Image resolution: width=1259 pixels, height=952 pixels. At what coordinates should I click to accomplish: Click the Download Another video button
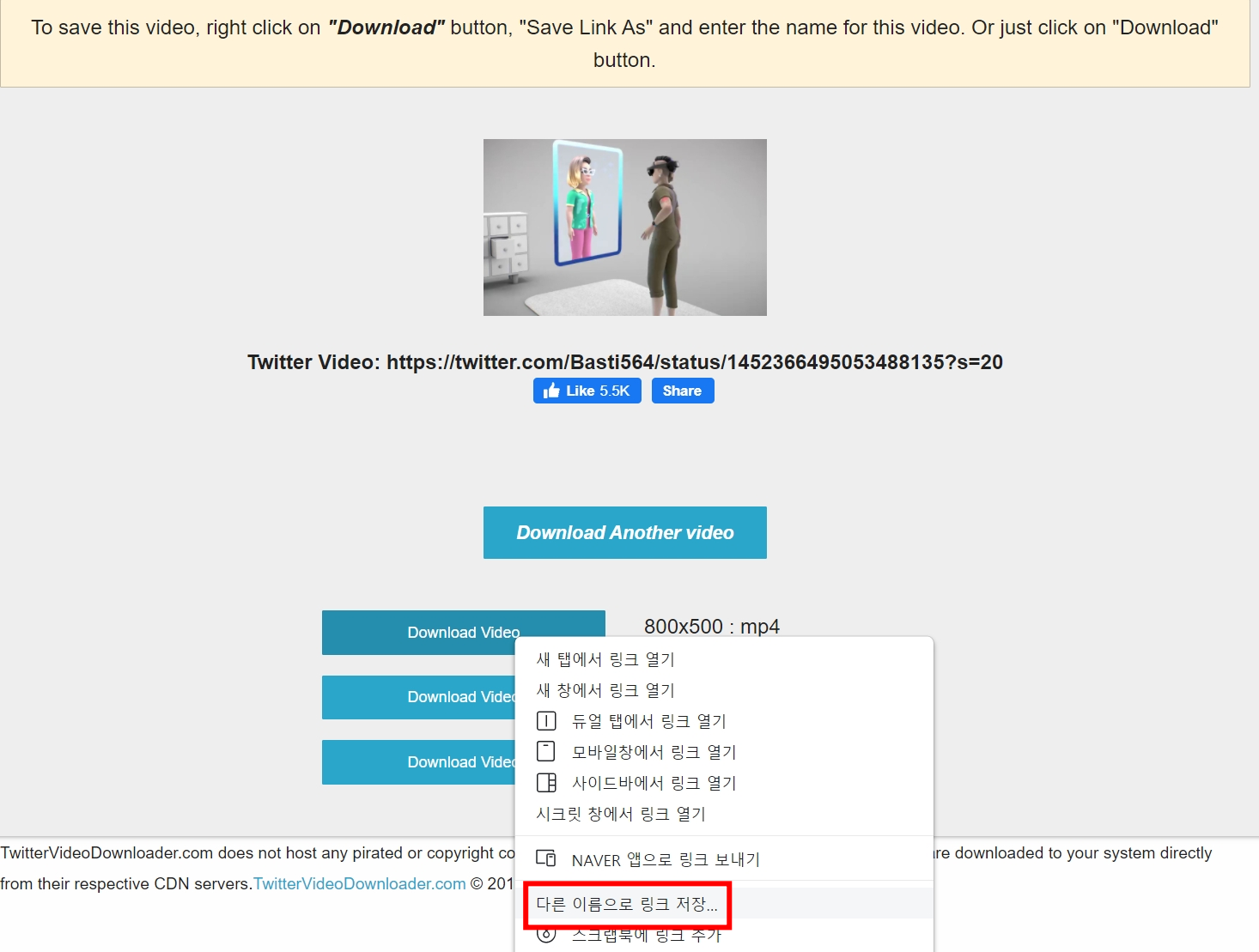pos(625,533)
